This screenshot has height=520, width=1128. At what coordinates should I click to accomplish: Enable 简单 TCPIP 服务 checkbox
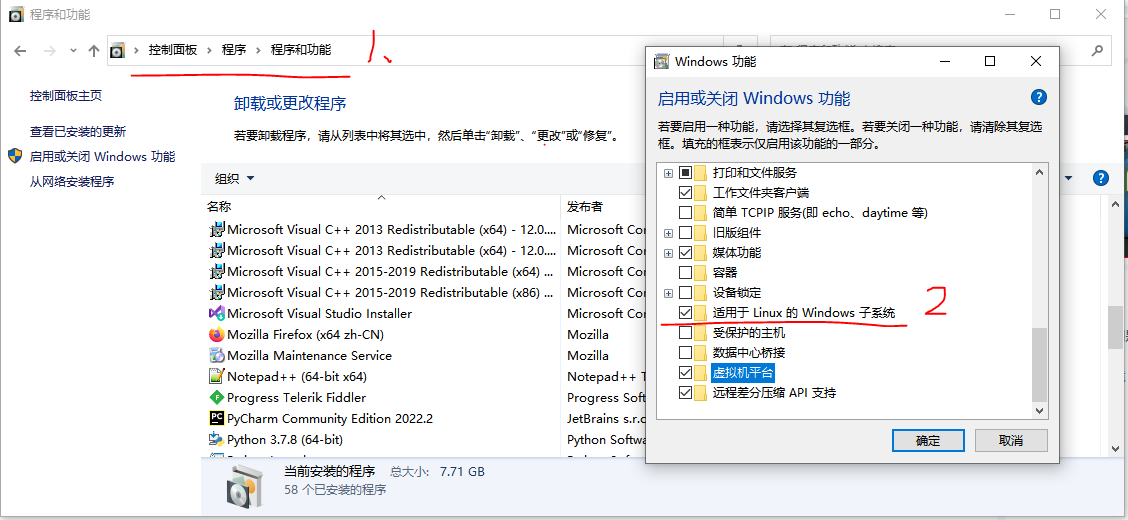(x=686, y=213)
